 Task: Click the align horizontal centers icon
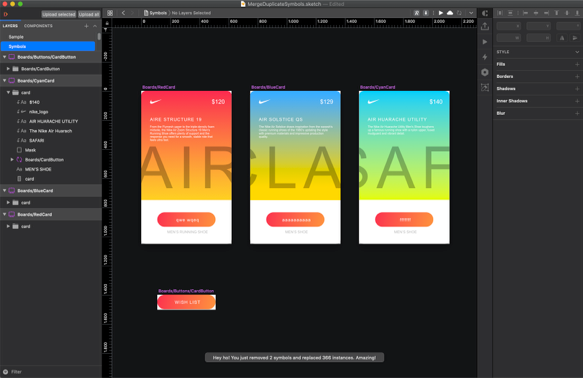(x=536, y=13)
